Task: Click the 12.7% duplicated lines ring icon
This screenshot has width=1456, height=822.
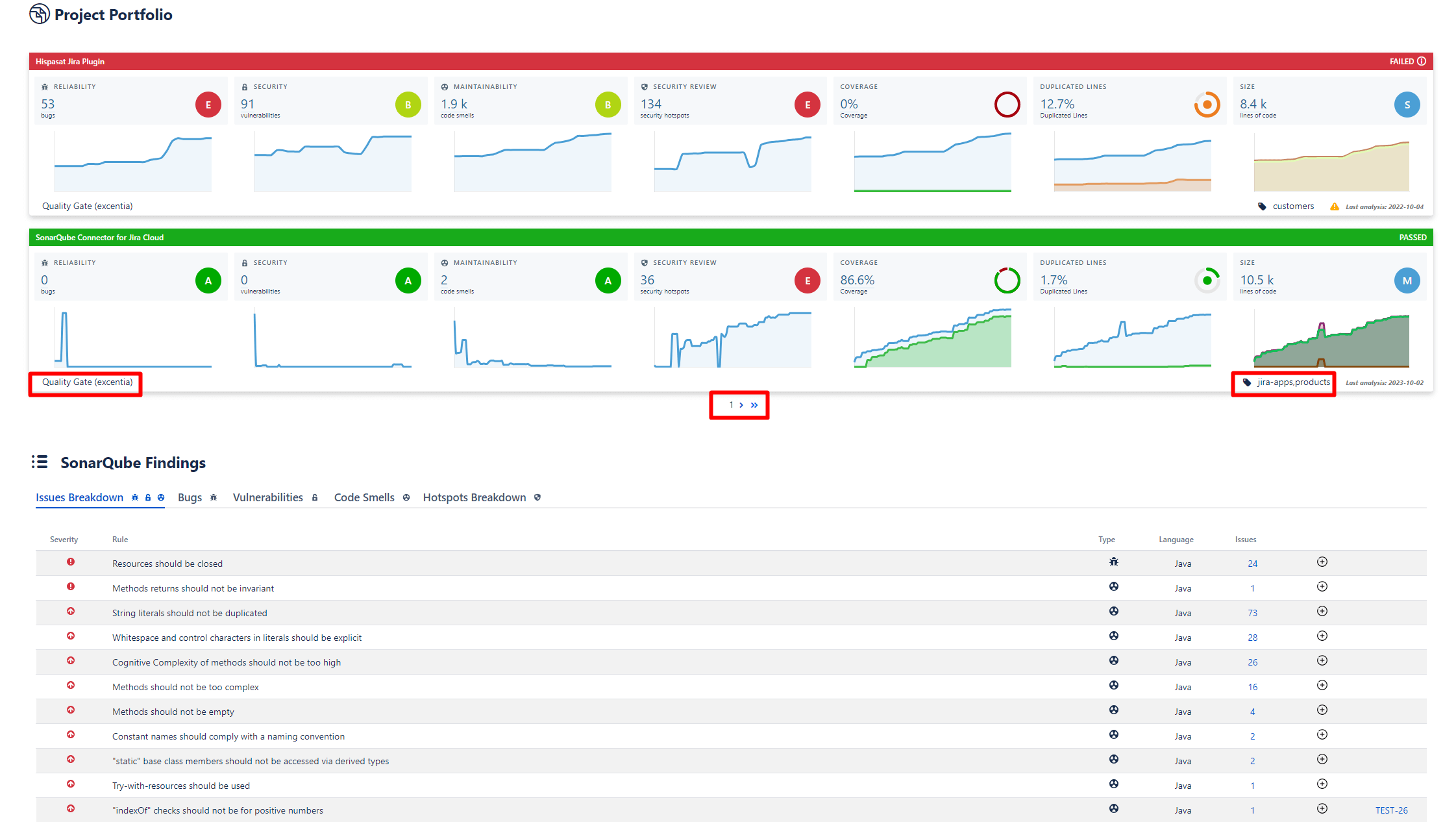Action: click(x=1207, y=105)
